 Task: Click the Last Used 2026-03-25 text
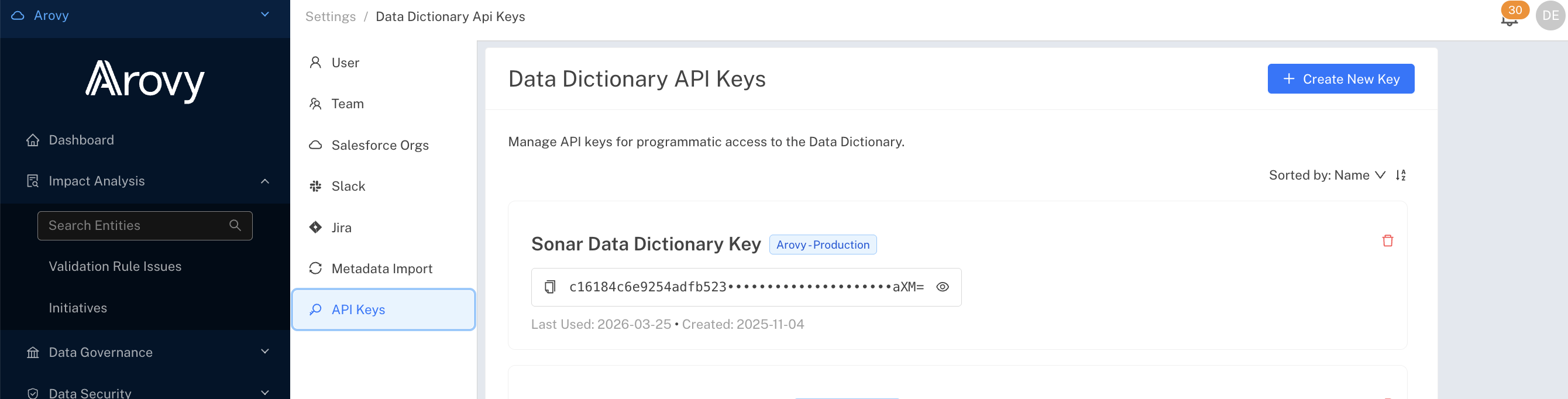[601, 324]
